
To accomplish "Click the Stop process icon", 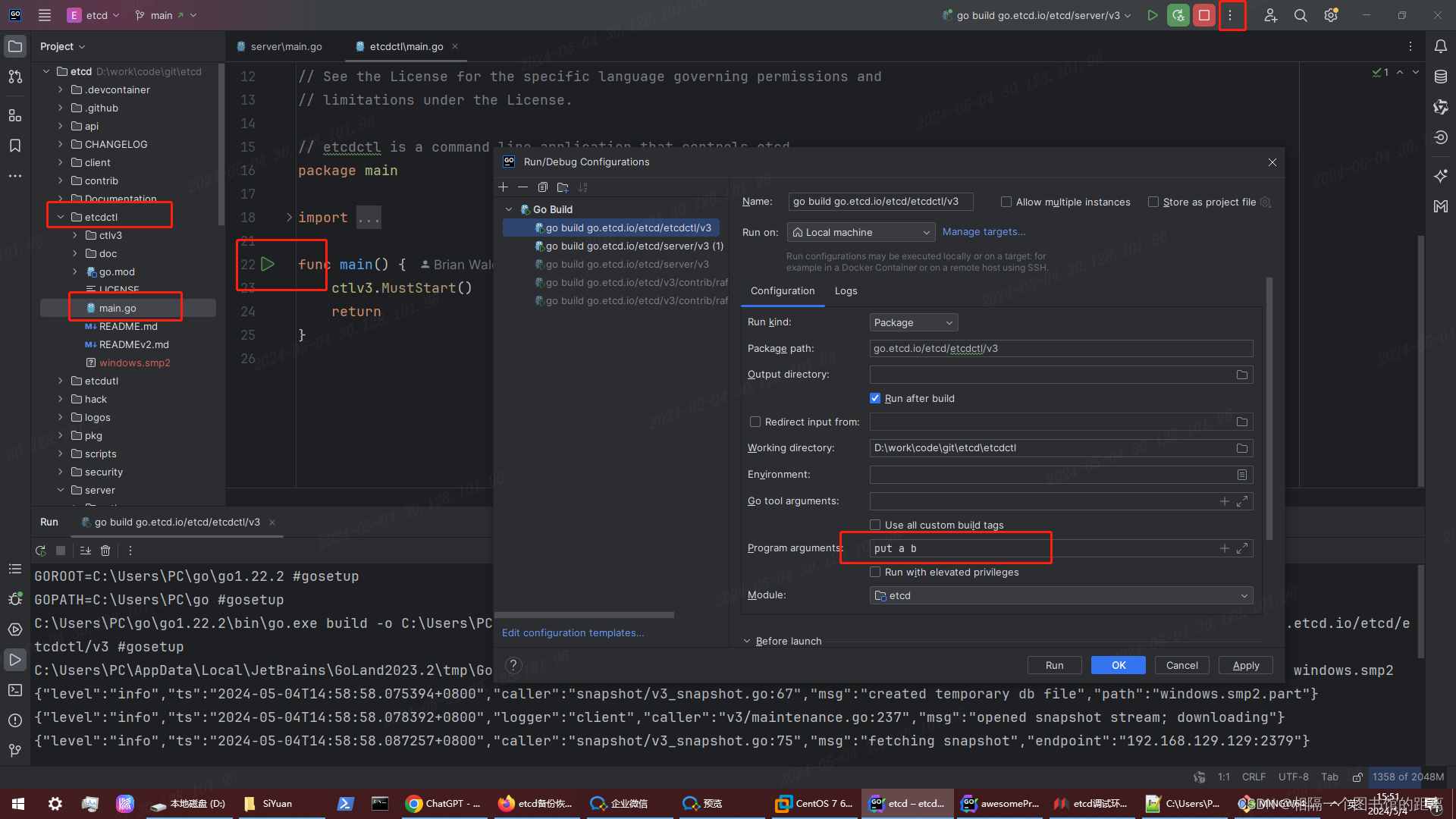I will click(x=1205, y=15).
